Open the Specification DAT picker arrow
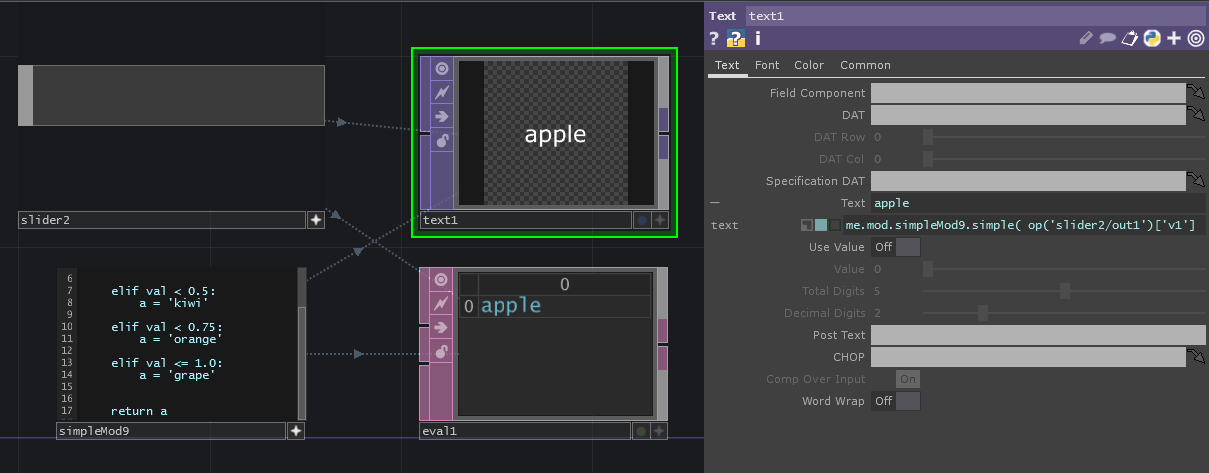The width and height of the screenshot is (1209, 473). [1195, 181]
